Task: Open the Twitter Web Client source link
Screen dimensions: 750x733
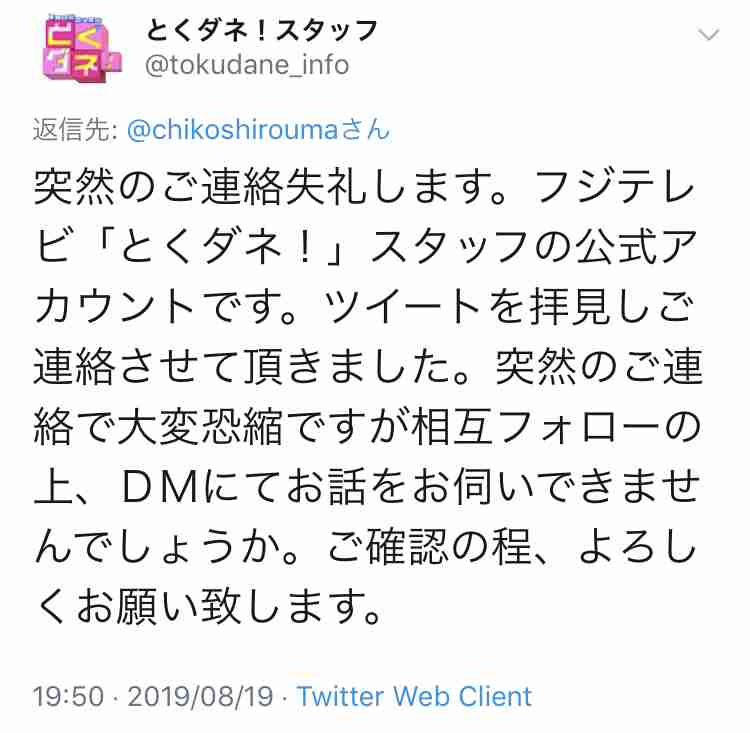Action: click(414, 696)
